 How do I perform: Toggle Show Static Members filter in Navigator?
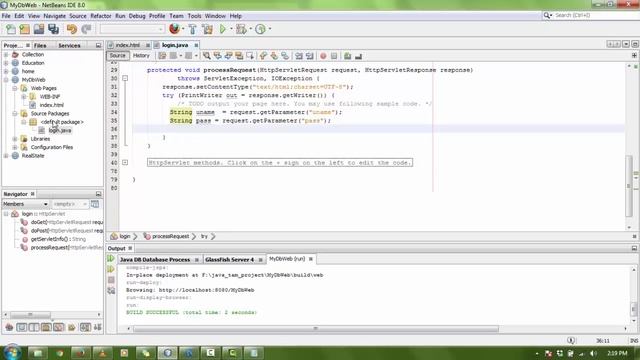click(34, 327)
